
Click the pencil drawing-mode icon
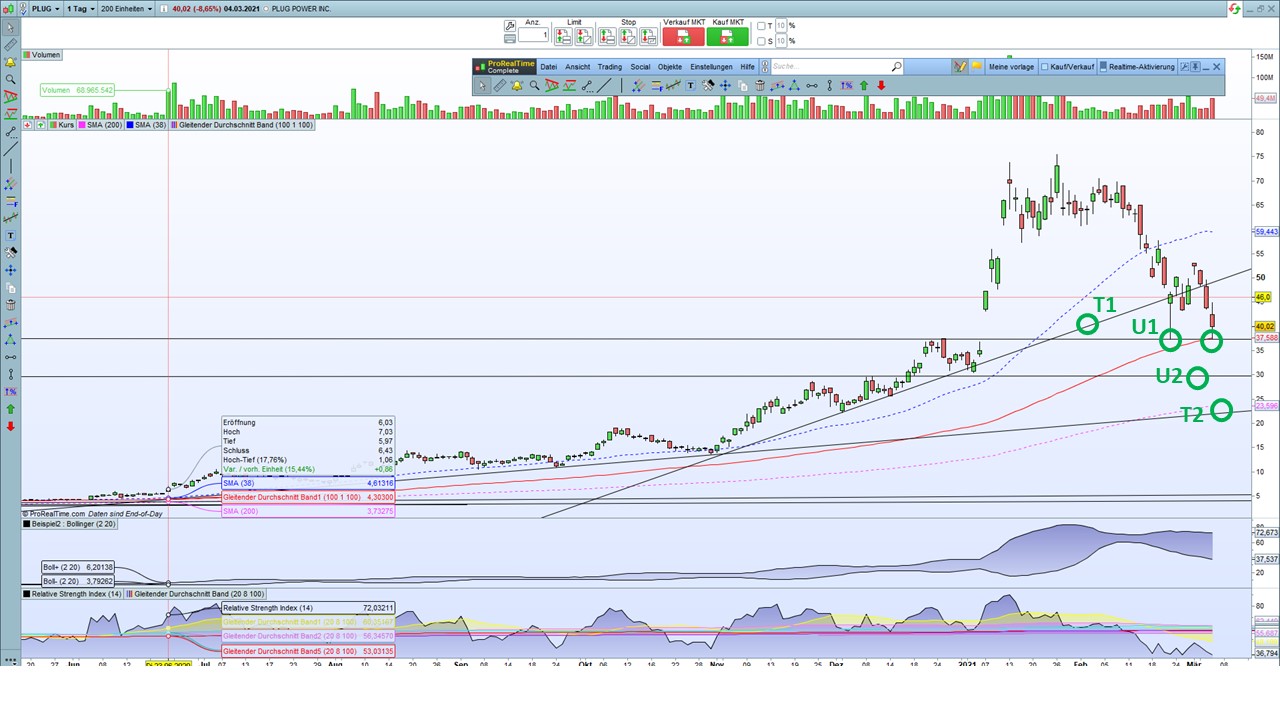[x=960, y=67]
